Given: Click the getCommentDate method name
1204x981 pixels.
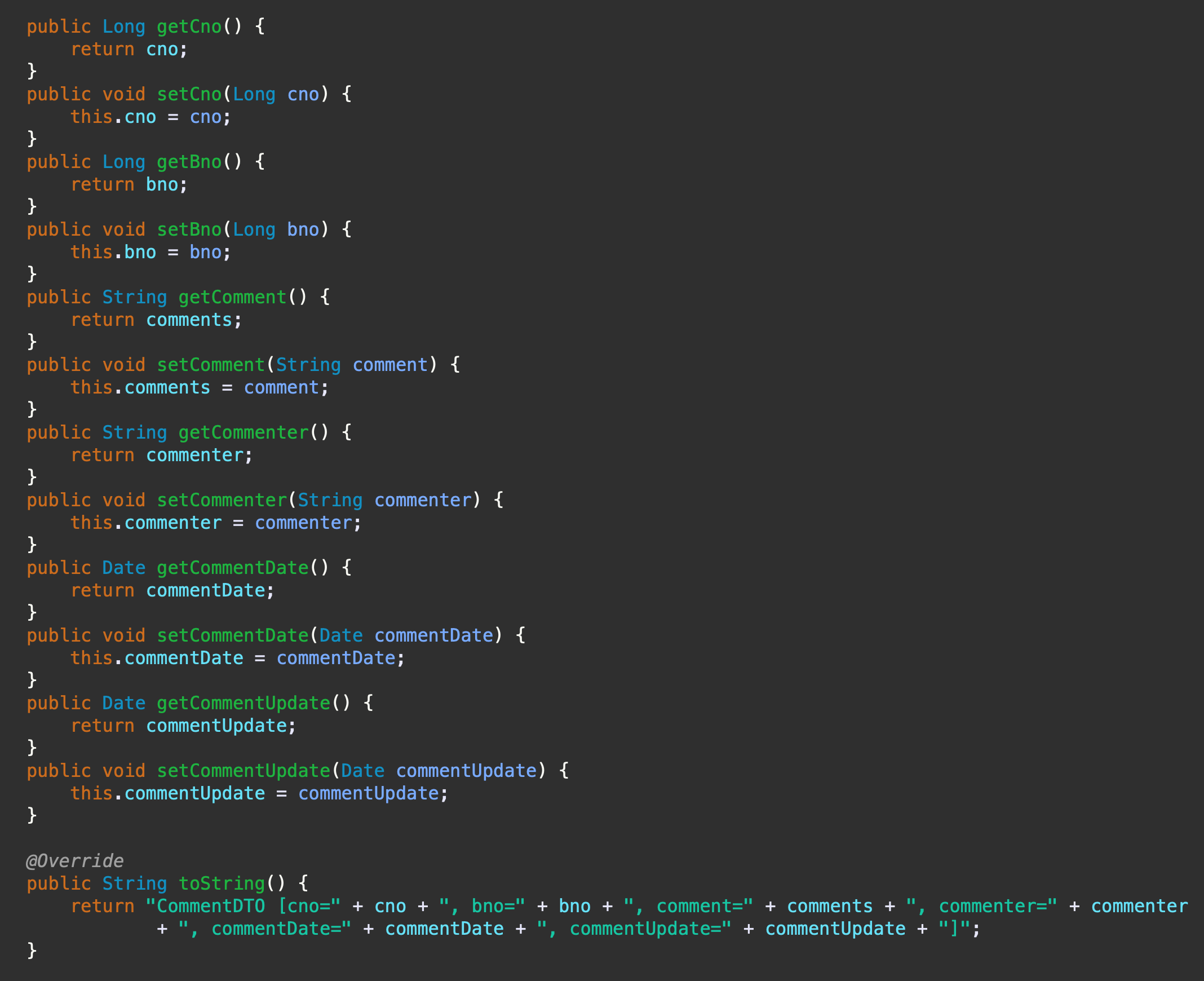Looking at the screenshot, I should (232, 568).
